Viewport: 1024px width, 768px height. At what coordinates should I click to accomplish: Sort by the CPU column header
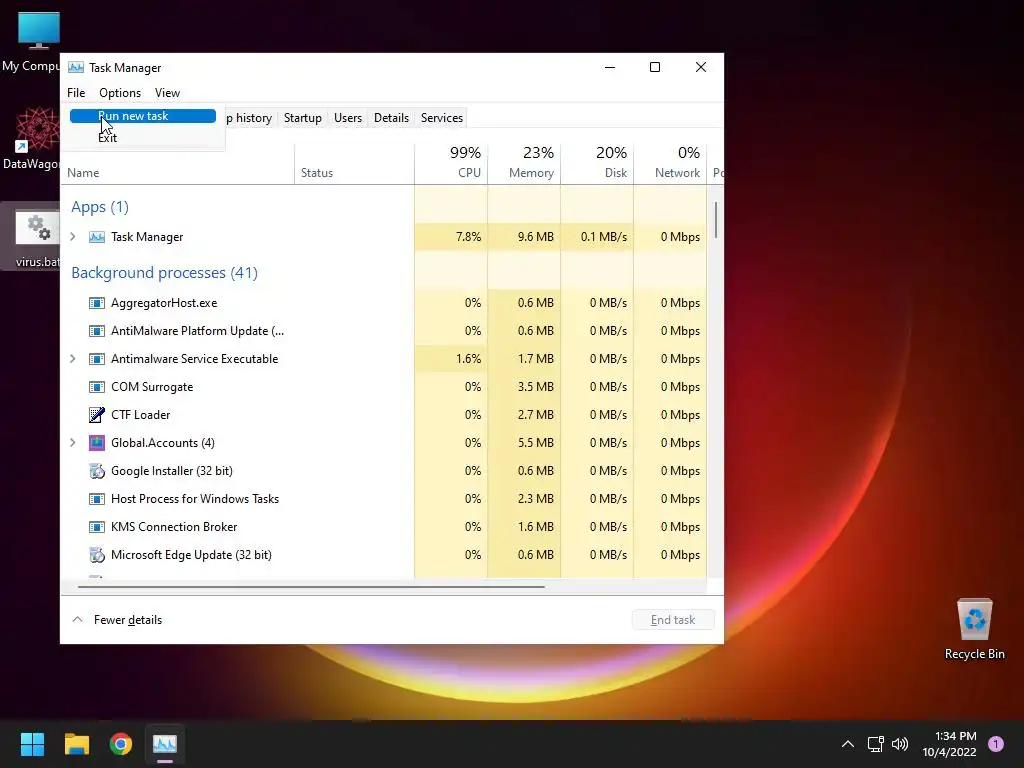(451, 164)
